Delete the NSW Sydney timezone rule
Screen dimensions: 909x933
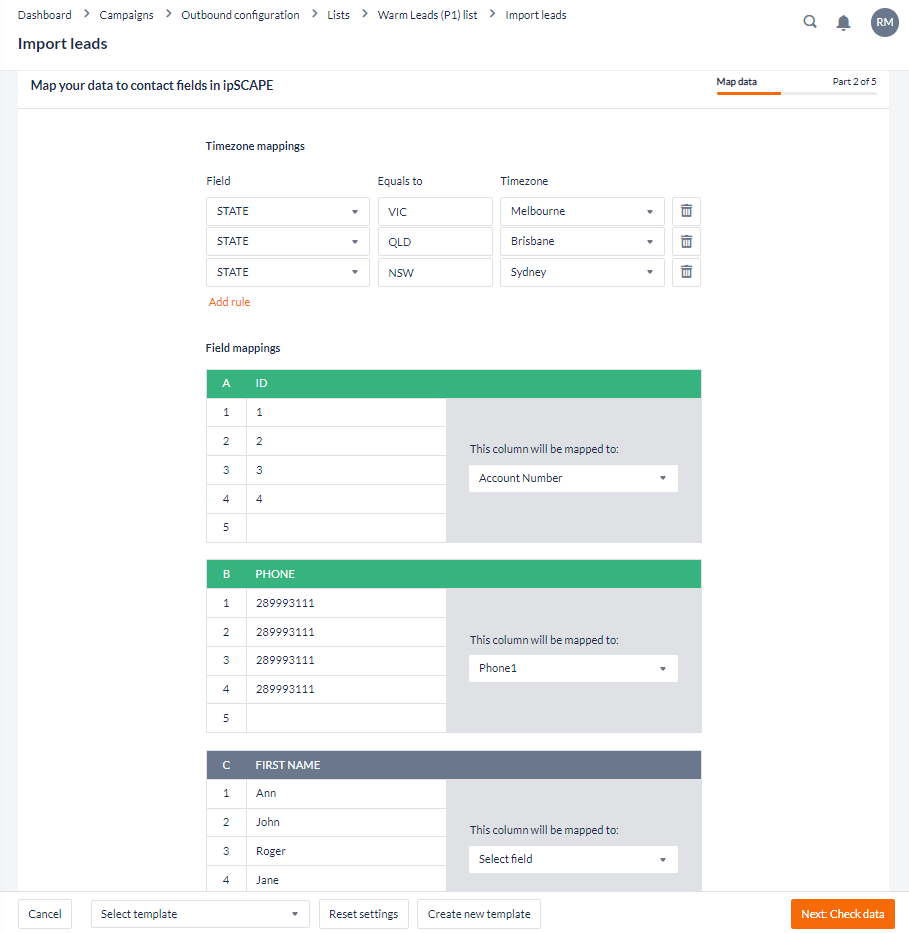click(x=686, y=272)
